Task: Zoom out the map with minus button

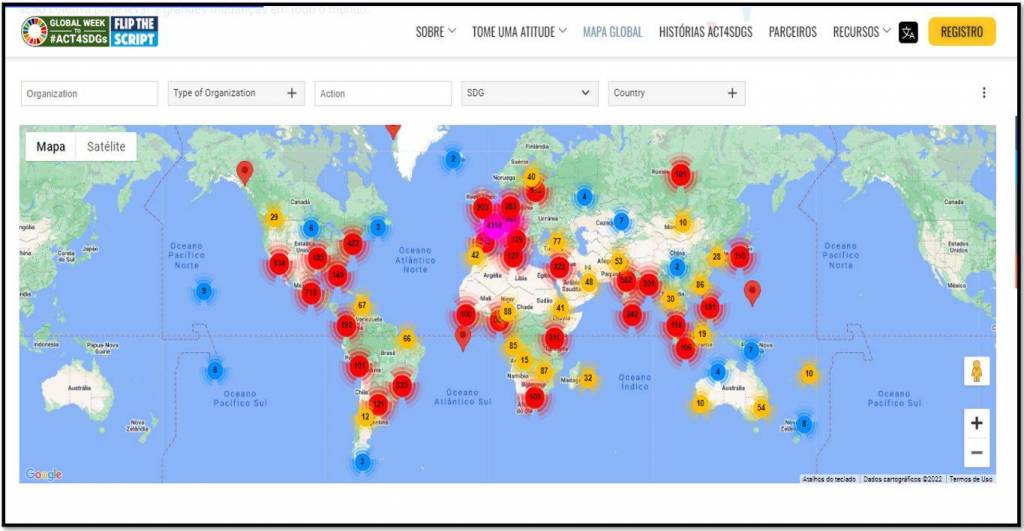Action: coord(976,453)
